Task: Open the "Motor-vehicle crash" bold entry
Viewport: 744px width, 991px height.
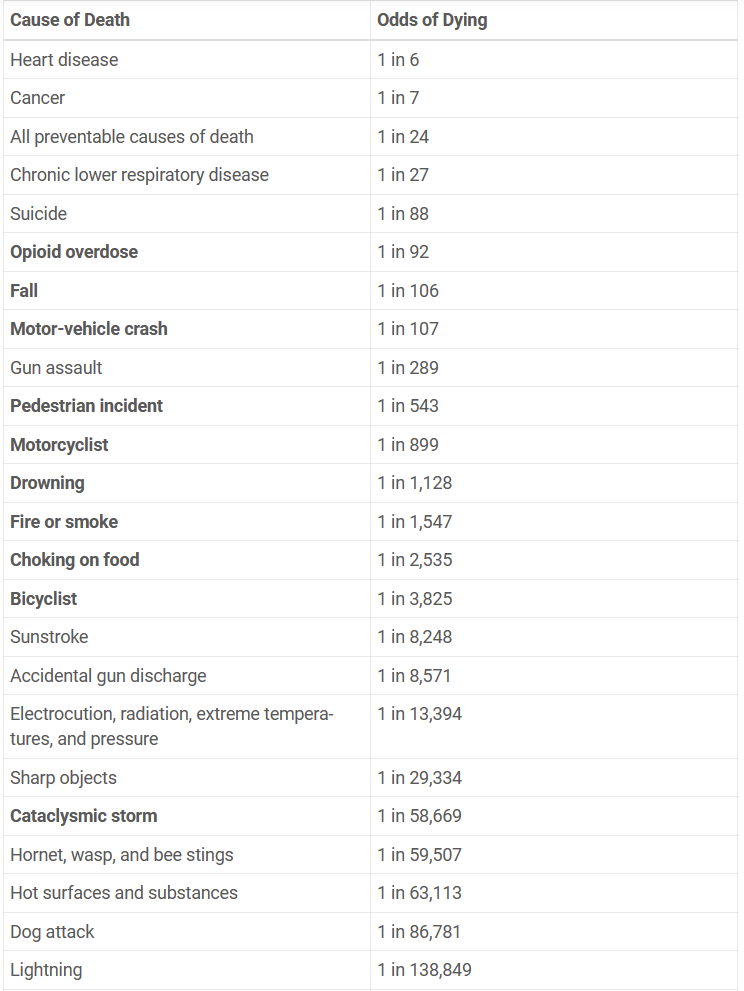Action: (89, 329)
